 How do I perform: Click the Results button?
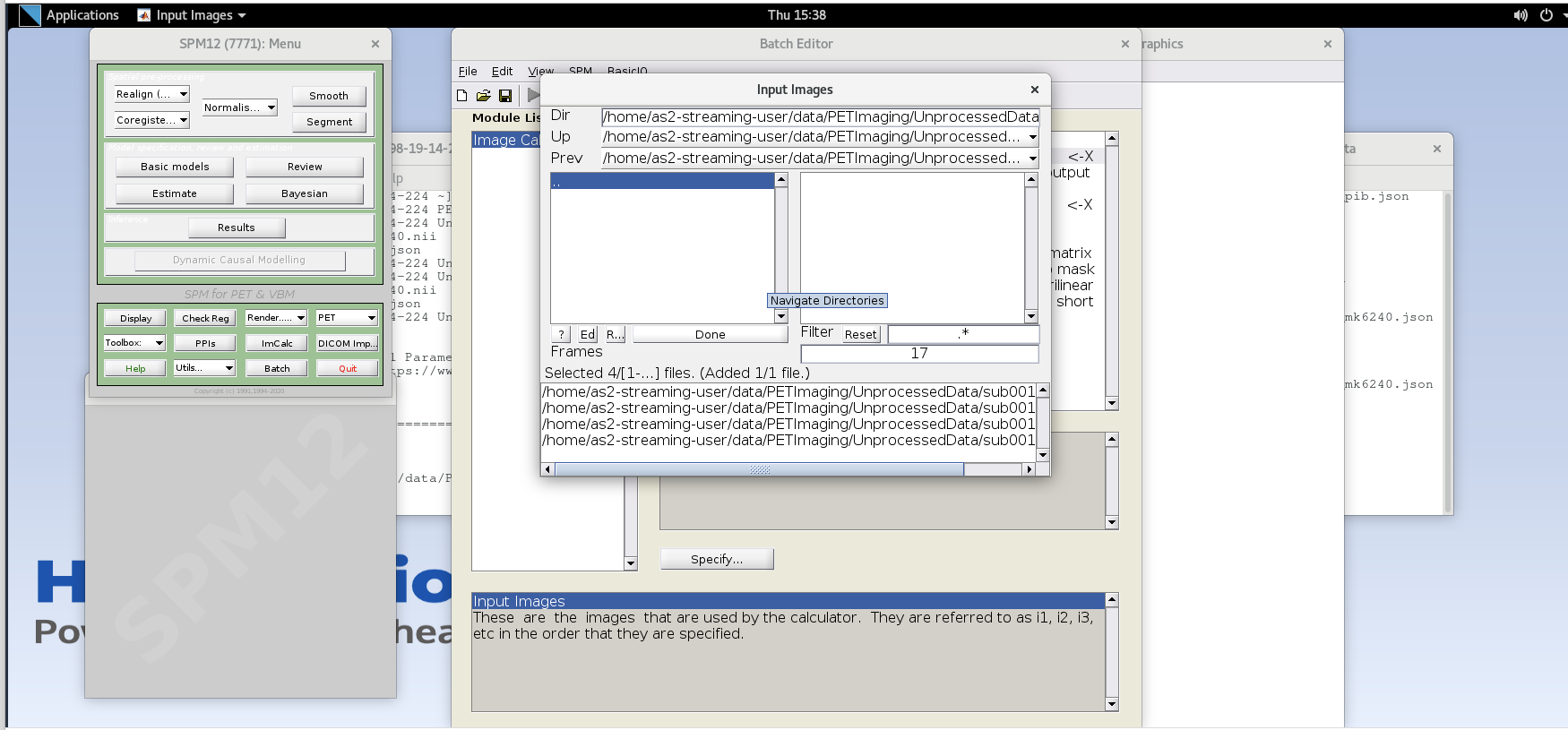pos(237,228)
